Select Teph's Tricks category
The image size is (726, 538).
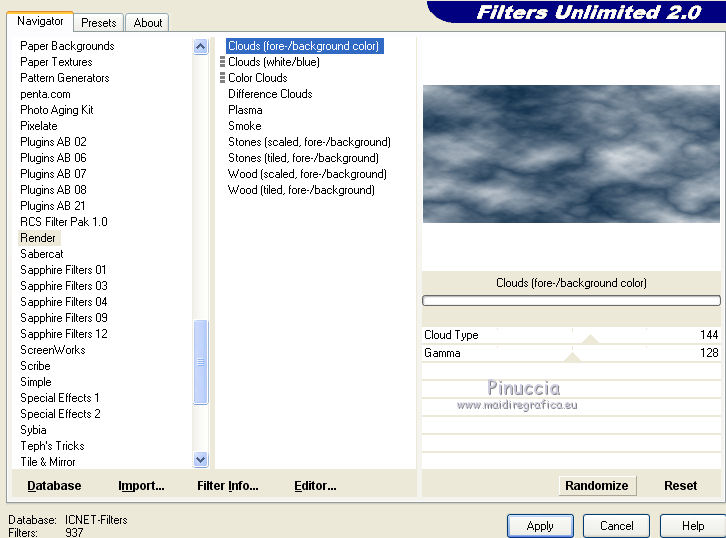tap(52, 446)
